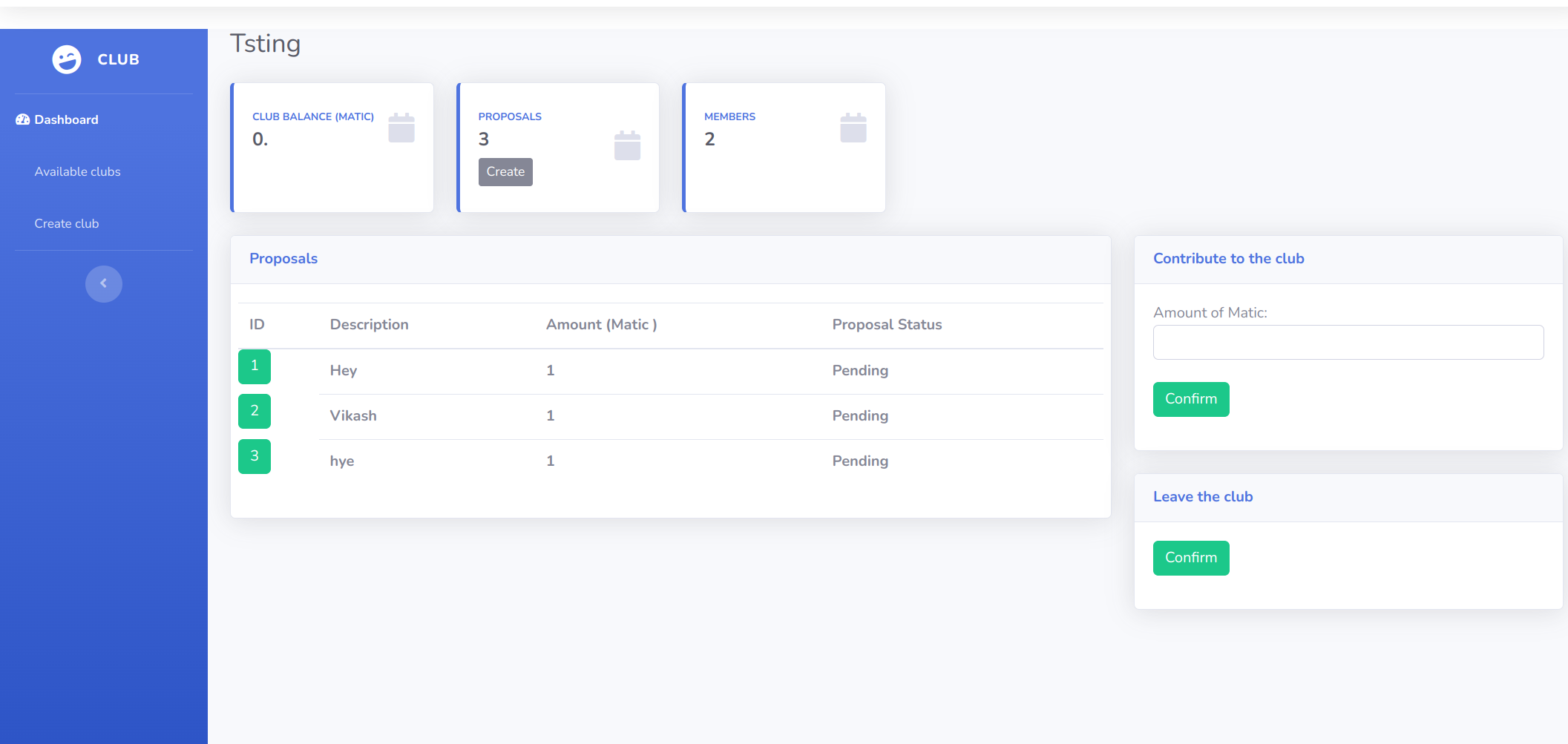This screenshot has height=744, width=1568.
Task: Click calendar icon on Members card
Action: 853,128
